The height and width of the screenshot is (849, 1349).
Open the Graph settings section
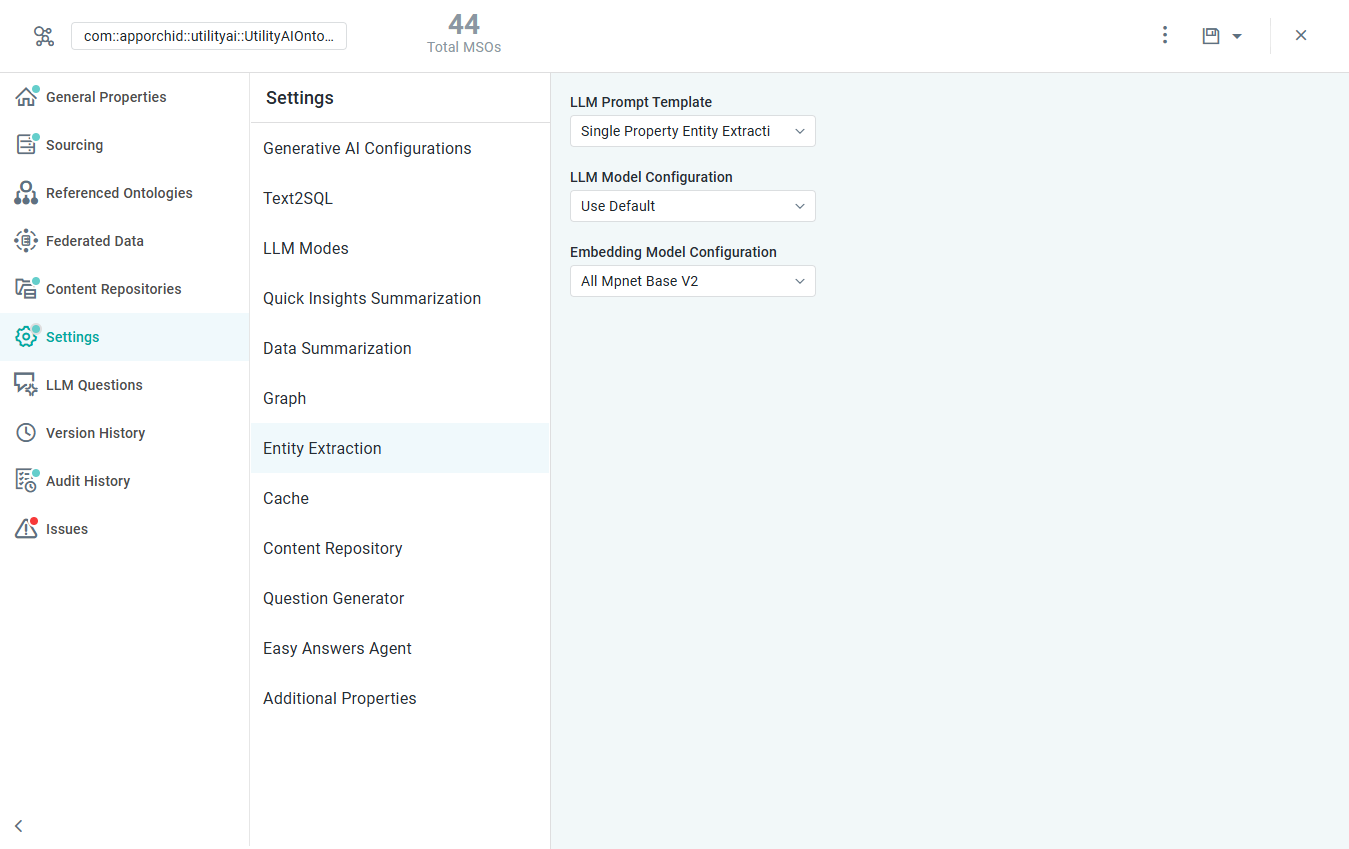point(400,398)
